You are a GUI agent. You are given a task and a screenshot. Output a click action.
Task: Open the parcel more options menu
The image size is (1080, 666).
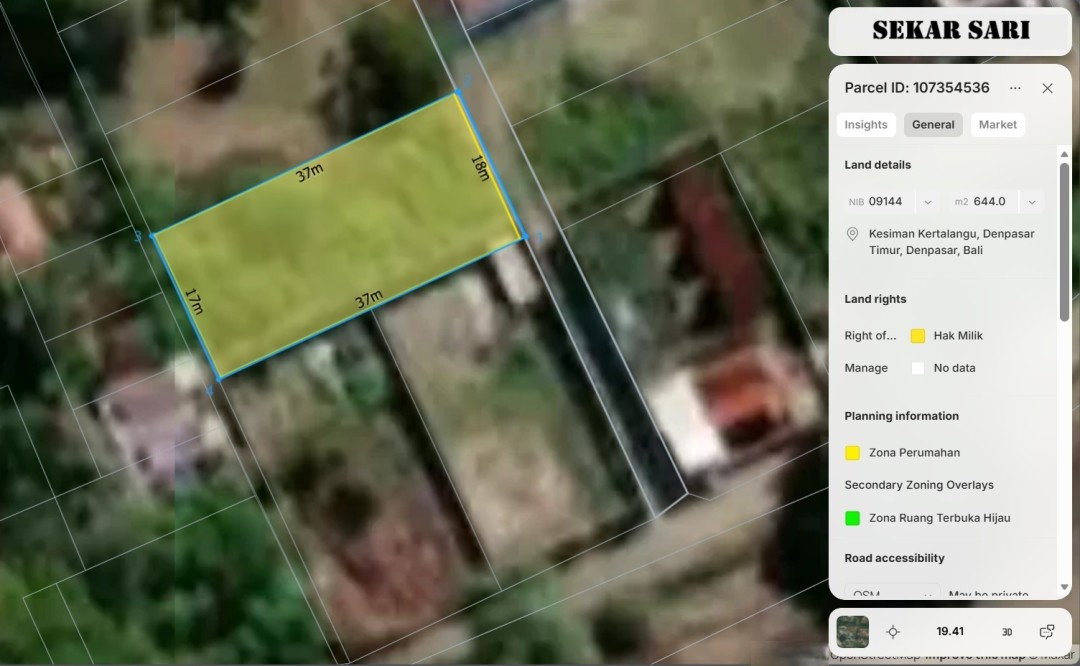click(x=1015, y=88)
